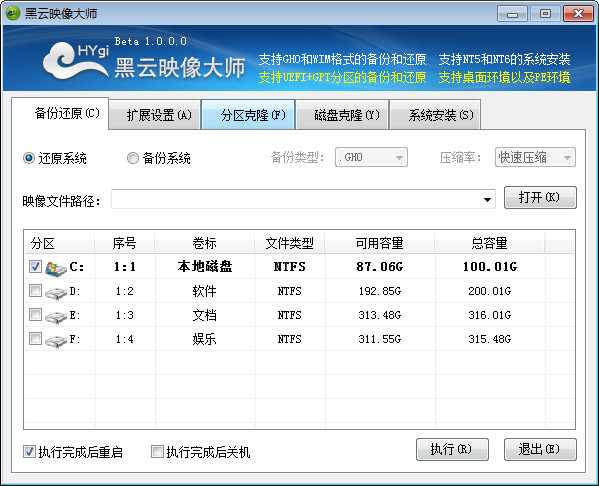Screen dimensions: 599x486
Task: Expand the 压缩率 快速压缩 dropdown
Action: [535, 157]
